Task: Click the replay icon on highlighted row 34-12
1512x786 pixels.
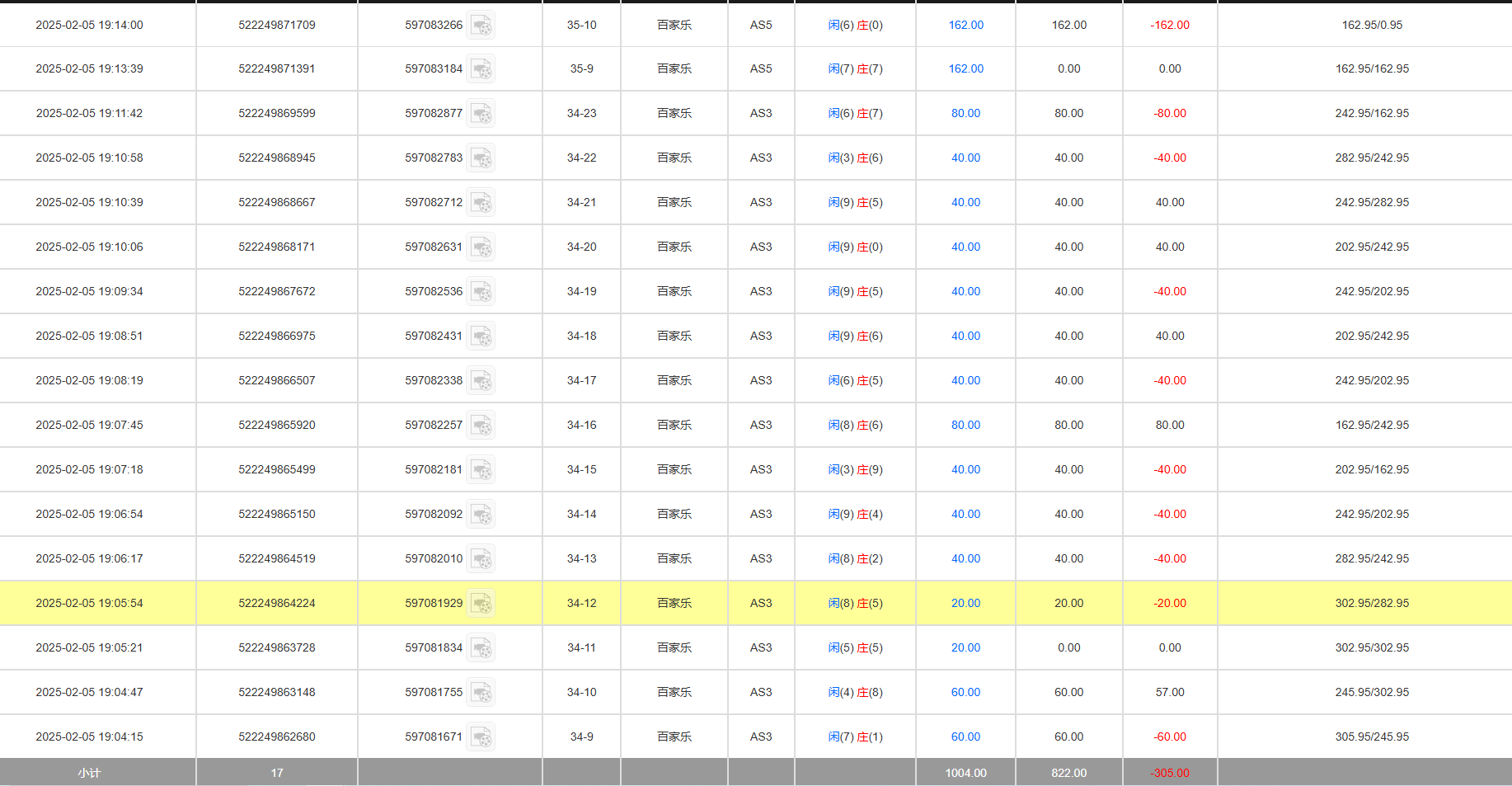Action: 482,603
